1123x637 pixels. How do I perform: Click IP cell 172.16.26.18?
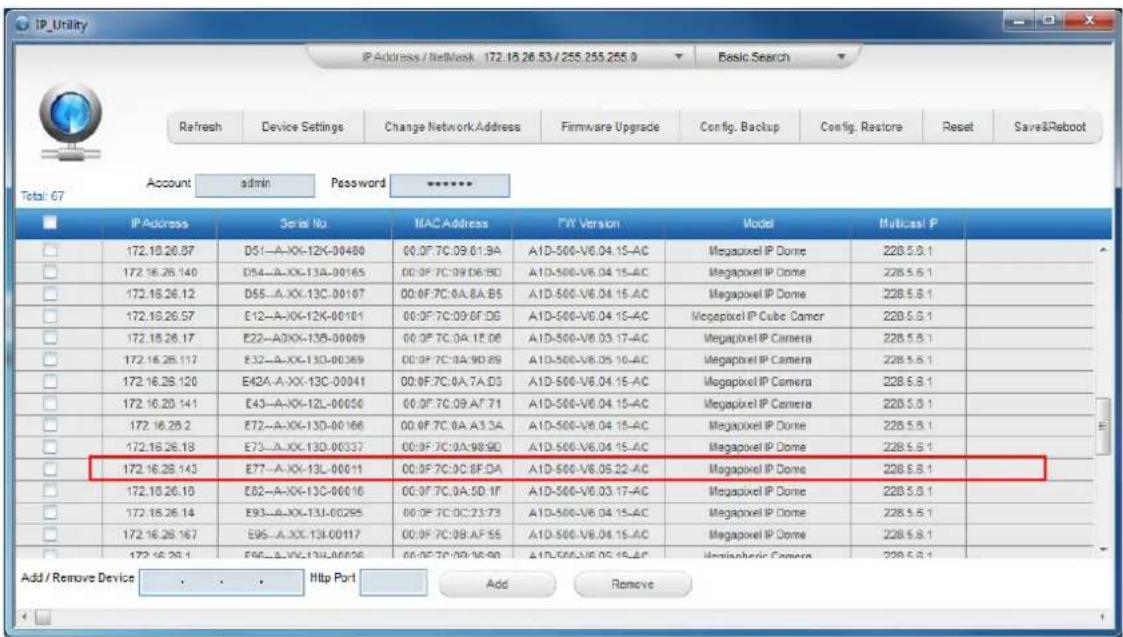pos(160,448)
